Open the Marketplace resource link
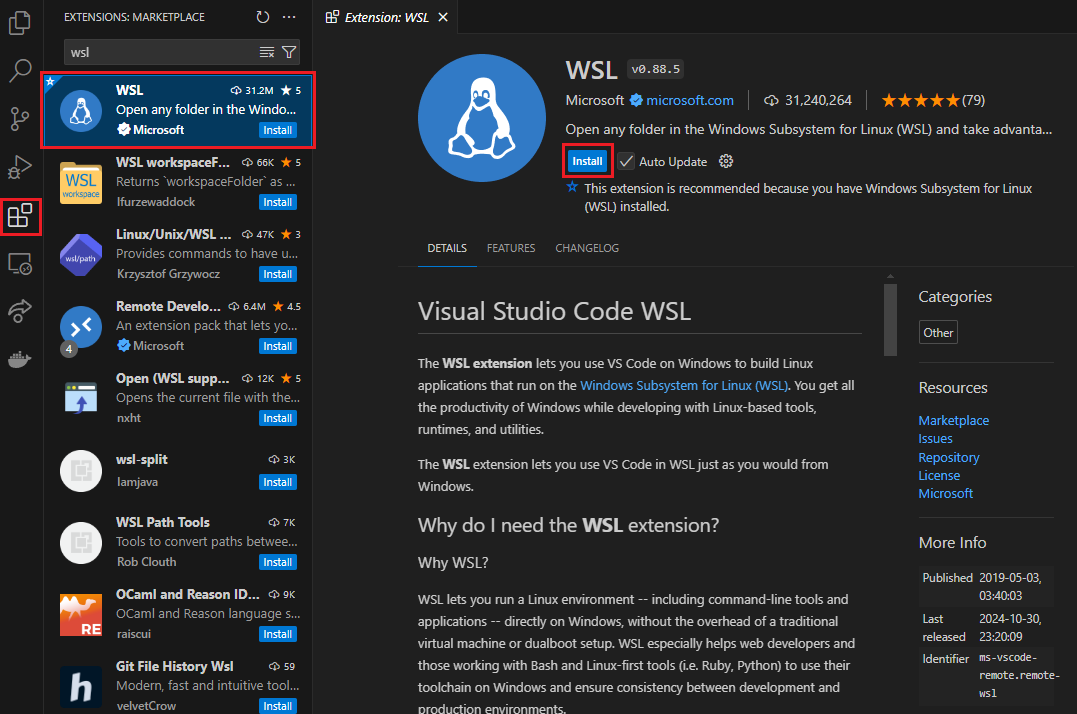The image size is (1077, 714). [953, 420]
